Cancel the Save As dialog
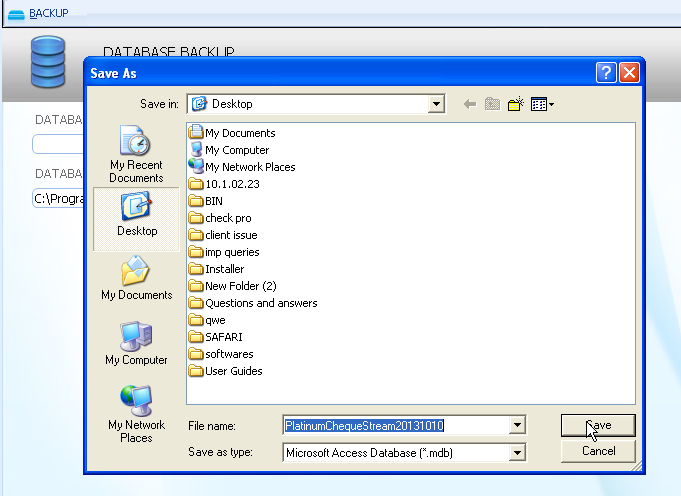Viewport: 681px width, 496px height. click(598, 451)
